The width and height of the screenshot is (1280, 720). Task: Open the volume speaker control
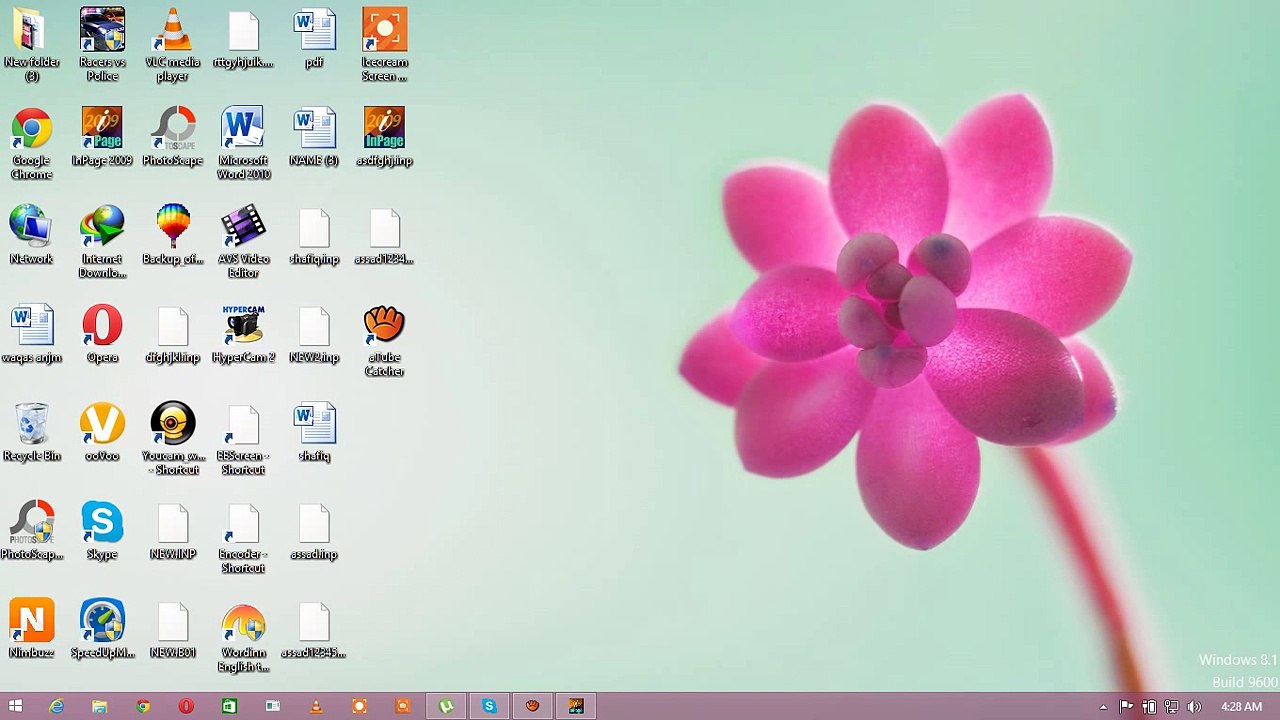point(1194,707)
